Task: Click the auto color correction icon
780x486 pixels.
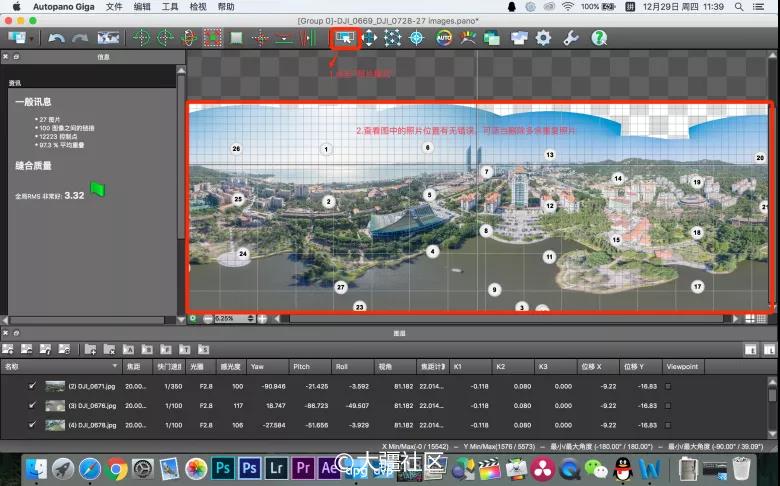Action: click(442, 38)
